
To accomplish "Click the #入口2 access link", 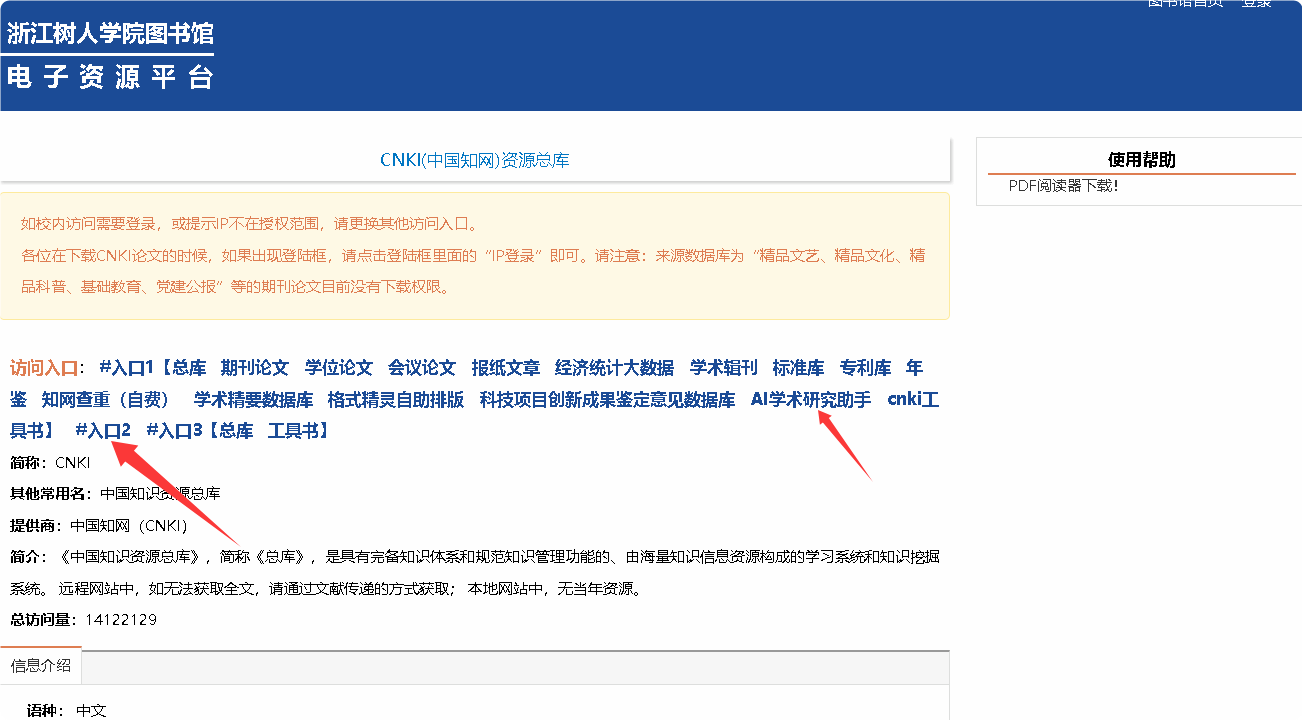I will point(103,431).
